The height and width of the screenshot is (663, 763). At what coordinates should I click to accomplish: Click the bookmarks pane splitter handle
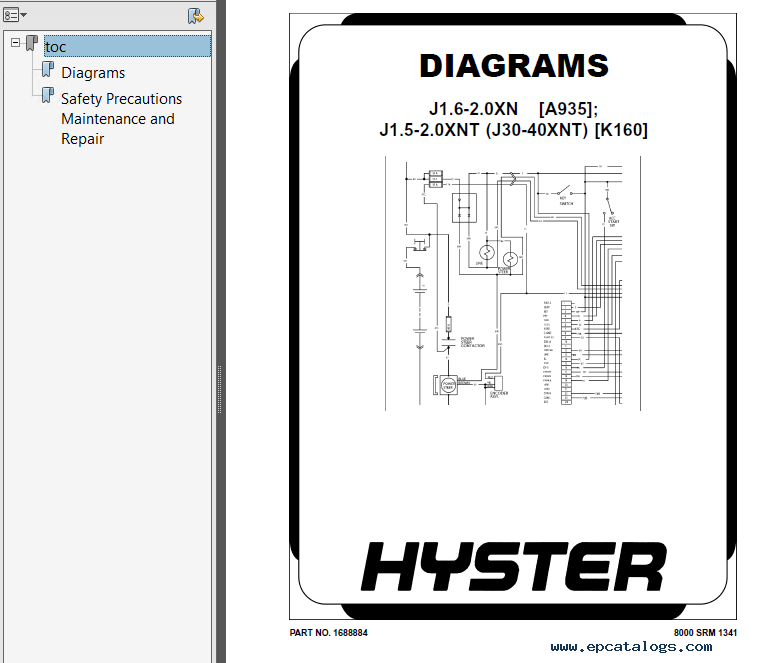219,389
